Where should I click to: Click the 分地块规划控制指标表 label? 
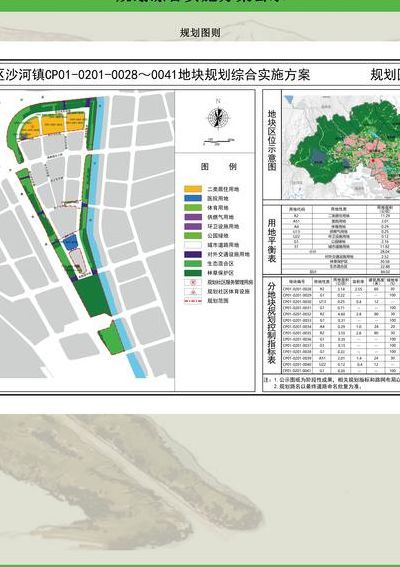point(272,323)
